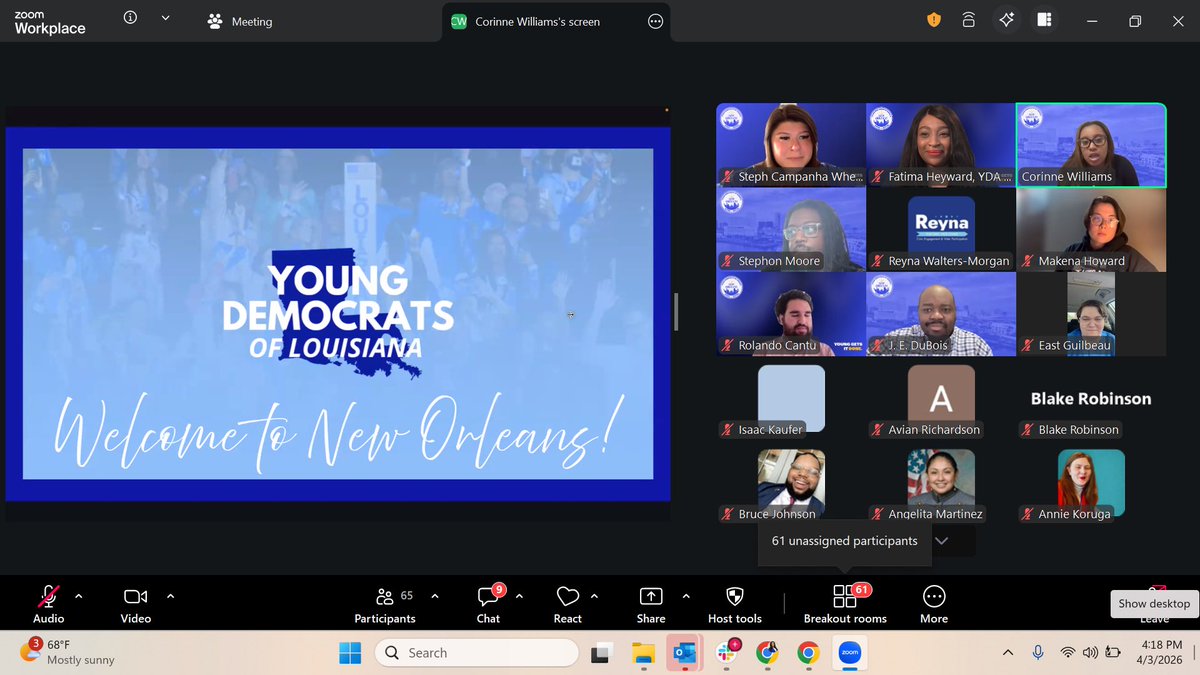This screenshot has width=1200, height=675.
Task: Select Annie Koruga participant tile
Action: click(x=1091, y=483)
